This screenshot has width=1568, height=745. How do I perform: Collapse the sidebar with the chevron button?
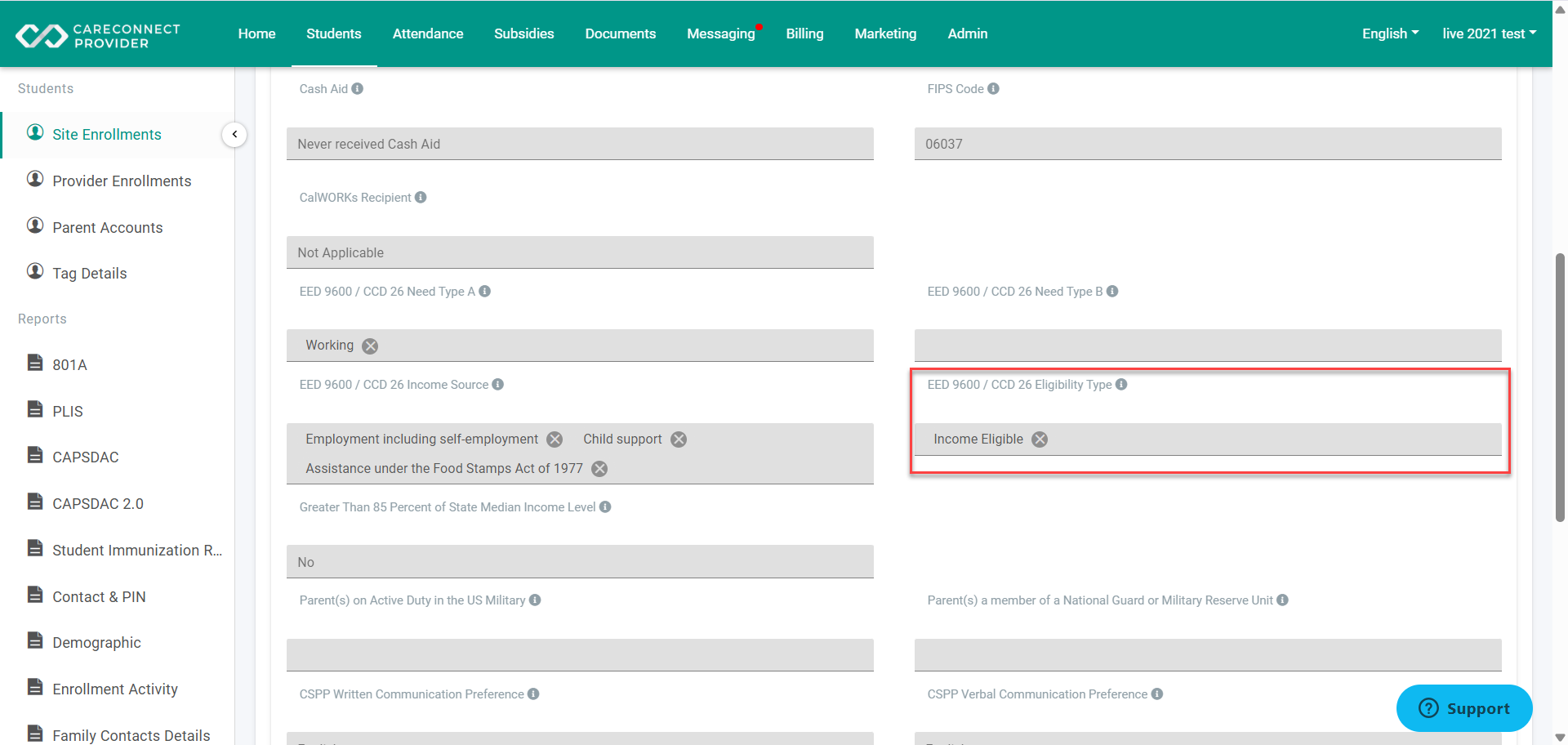[x=234, y=134]
